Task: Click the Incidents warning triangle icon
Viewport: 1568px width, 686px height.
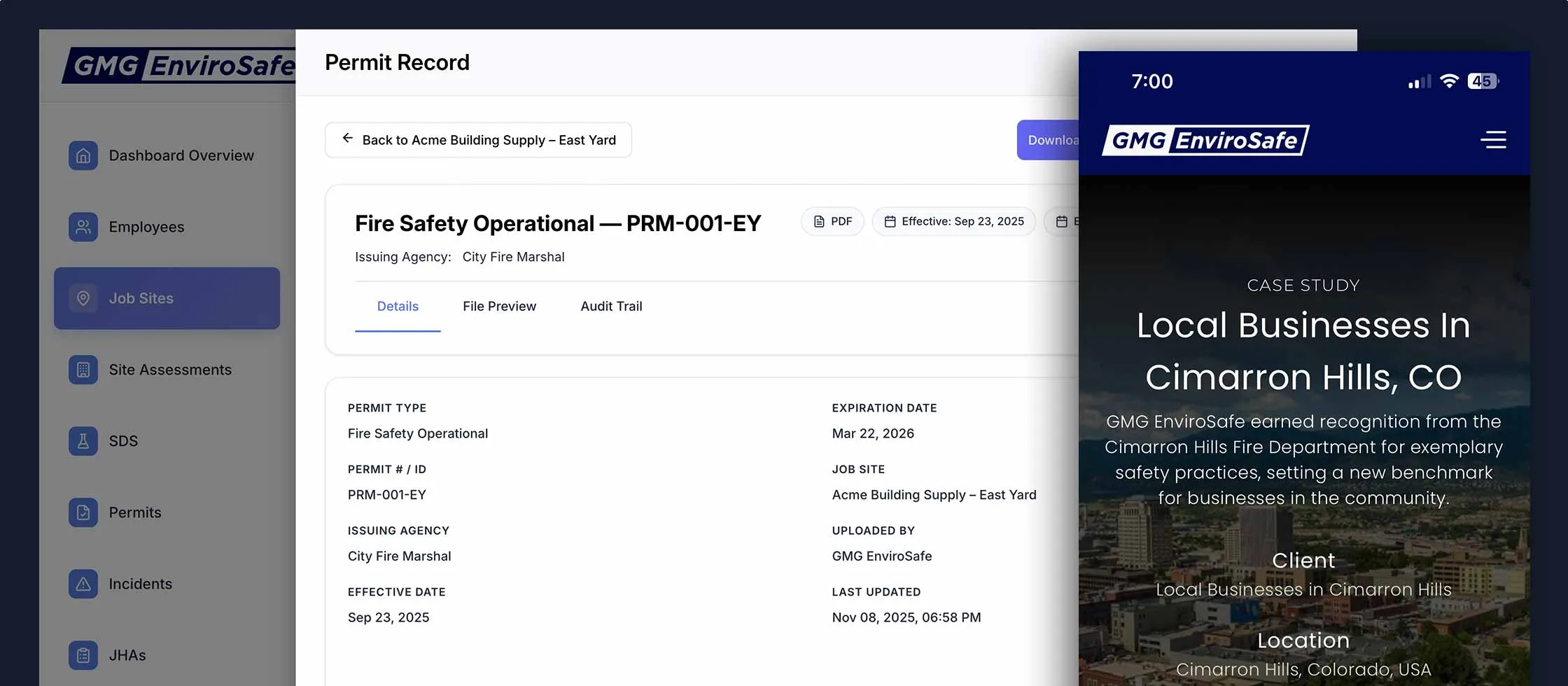Action: pyautogui.click(x=83, y=584)
